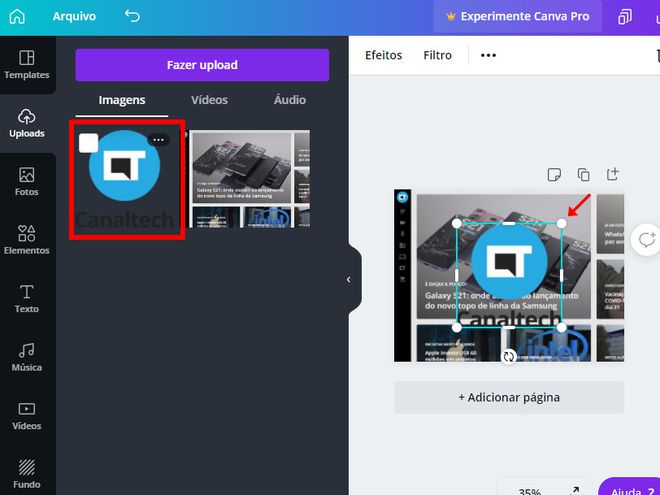This screenshot has height=495, width=660.
Task: Open the Vídeos sidebar panel
Action: (x=27, y=416)
